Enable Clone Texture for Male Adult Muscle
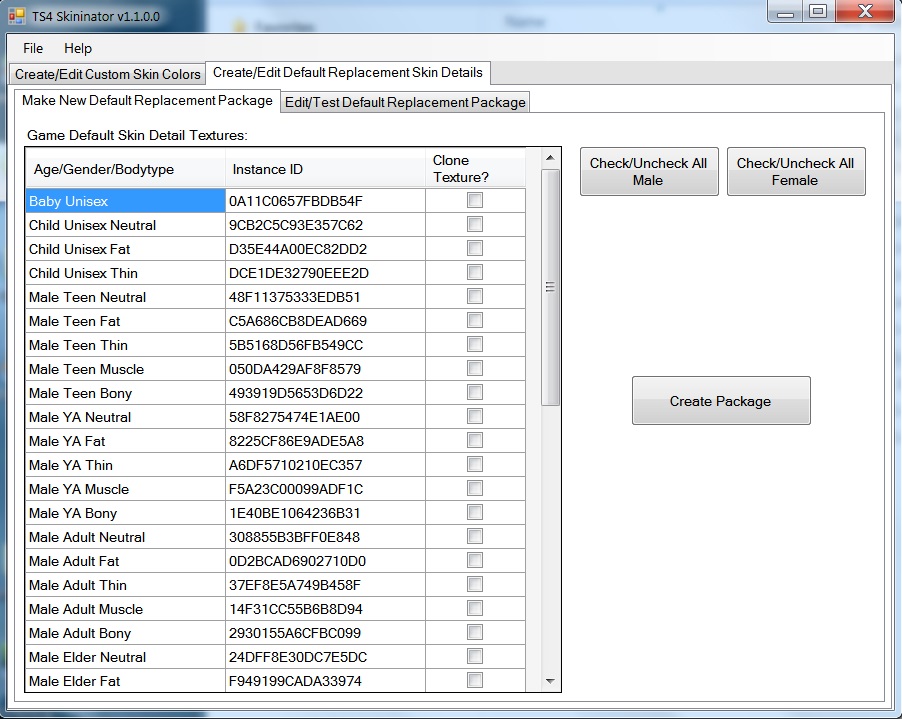 (x=475, y=609)
